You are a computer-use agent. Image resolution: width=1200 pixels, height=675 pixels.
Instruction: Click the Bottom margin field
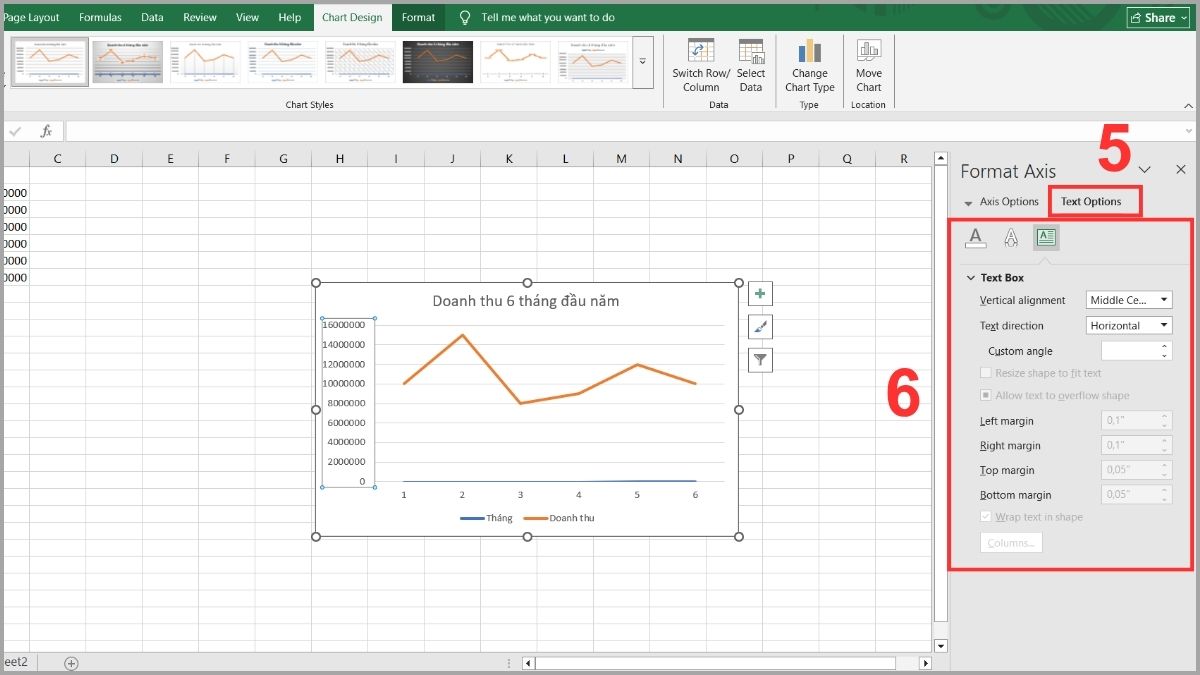pyautogui.click(x=1136, y=494)
